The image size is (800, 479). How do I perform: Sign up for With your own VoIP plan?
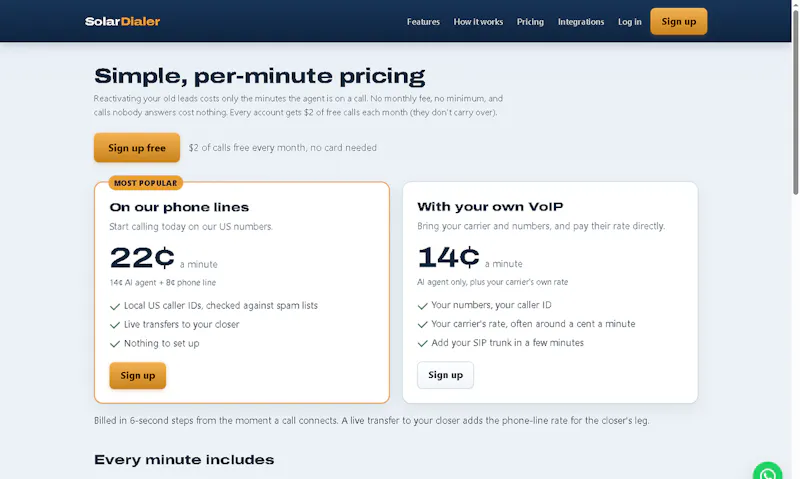tap(445, 375)
